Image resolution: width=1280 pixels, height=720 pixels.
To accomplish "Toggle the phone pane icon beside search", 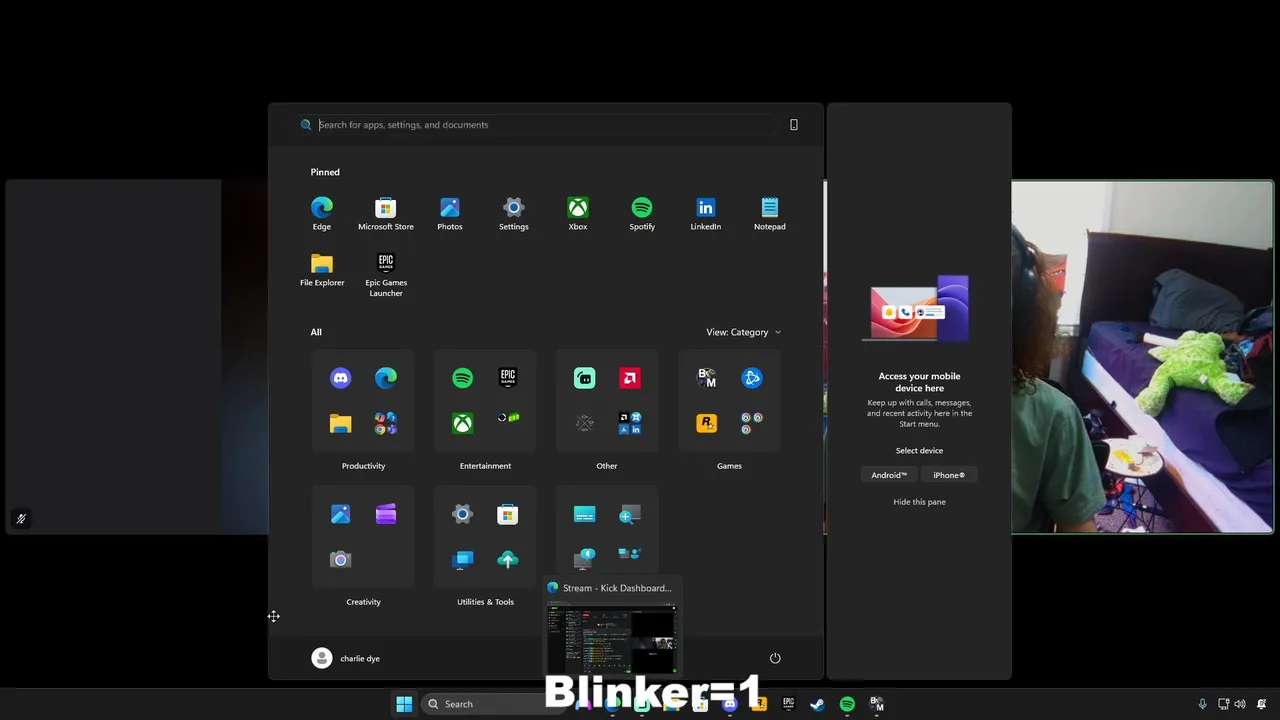I will pyautogui.click(x=794, y=125).
